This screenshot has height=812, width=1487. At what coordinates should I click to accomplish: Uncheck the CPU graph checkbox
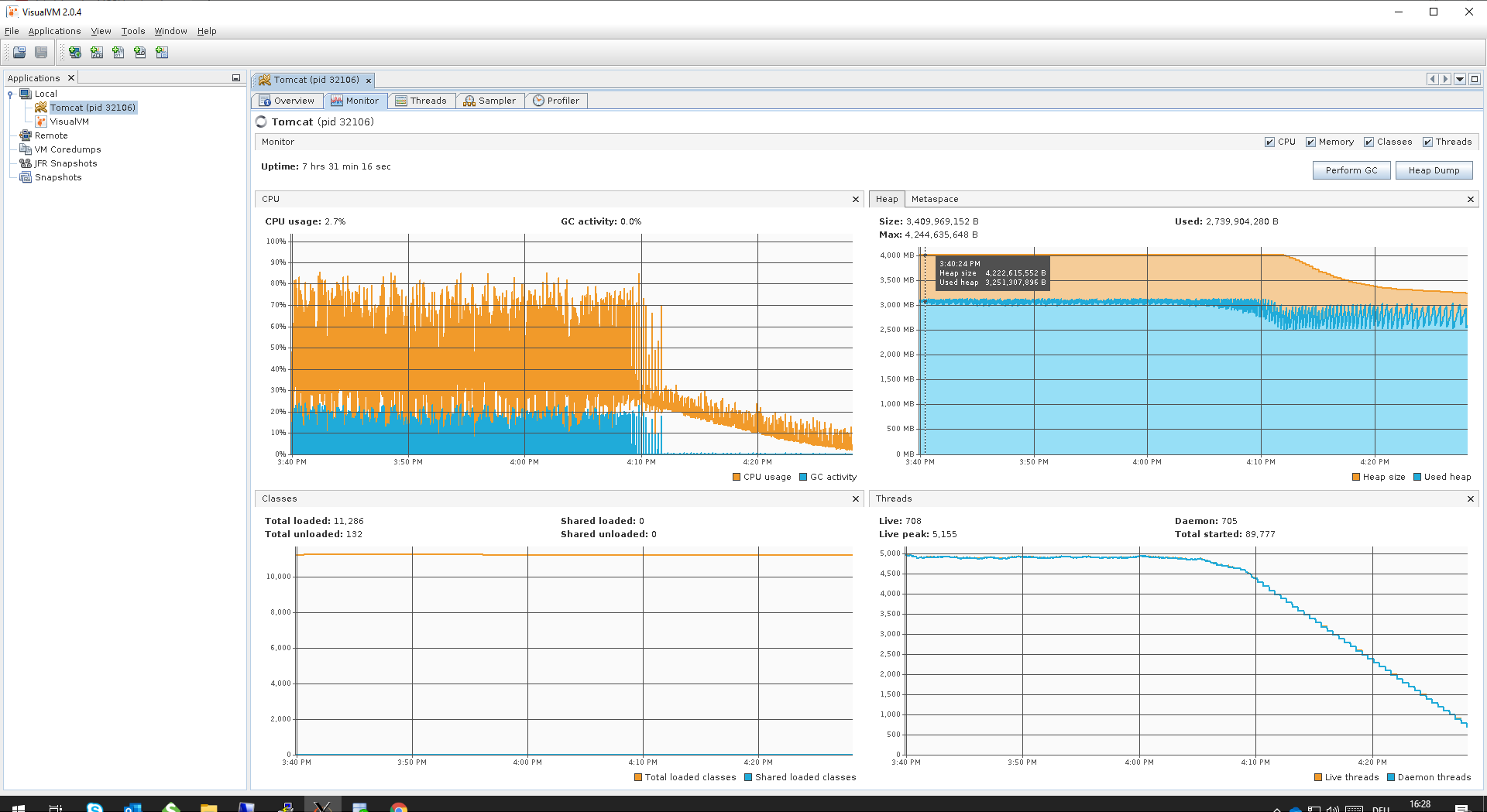pos(1269,142)
